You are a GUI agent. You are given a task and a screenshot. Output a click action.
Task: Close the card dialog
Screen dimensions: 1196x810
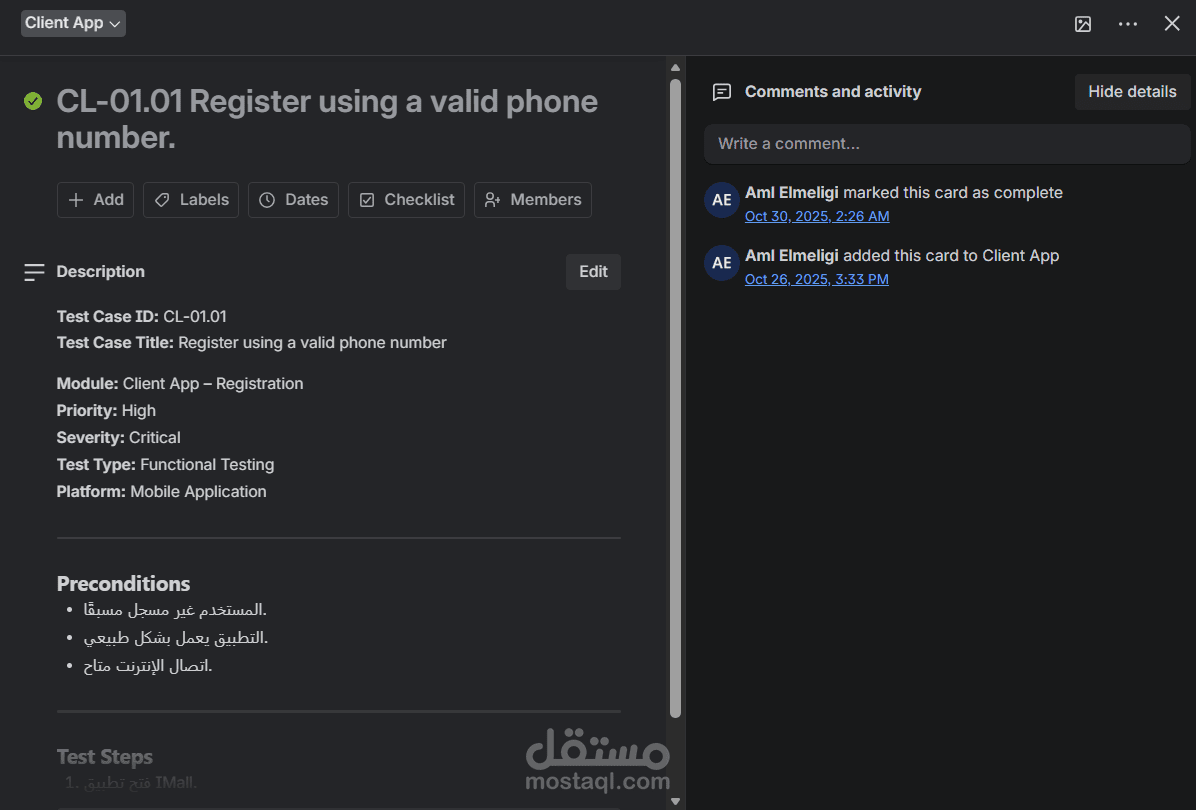coord(1172,24)
